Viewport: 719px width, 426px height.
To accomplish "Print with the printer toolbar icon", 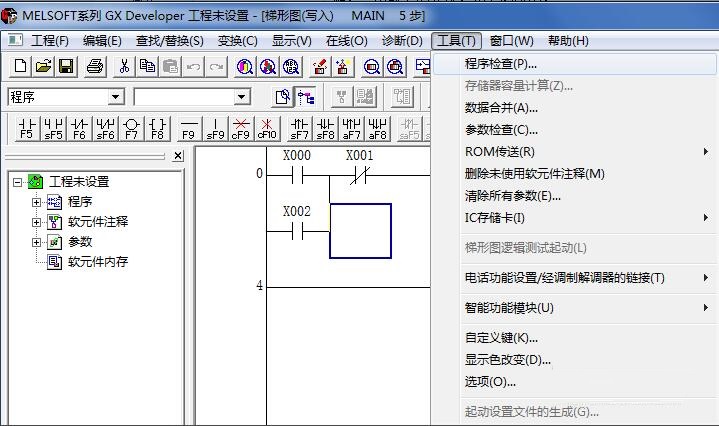I will click(94, 66).
